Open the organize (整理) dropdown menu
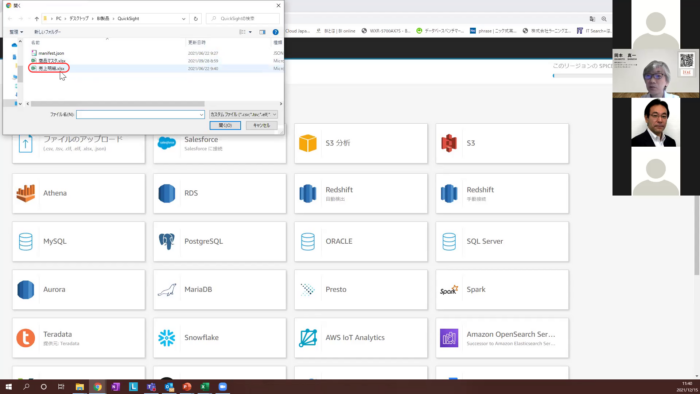The width and height of the screenshot is (700, 394). point(16,32)
